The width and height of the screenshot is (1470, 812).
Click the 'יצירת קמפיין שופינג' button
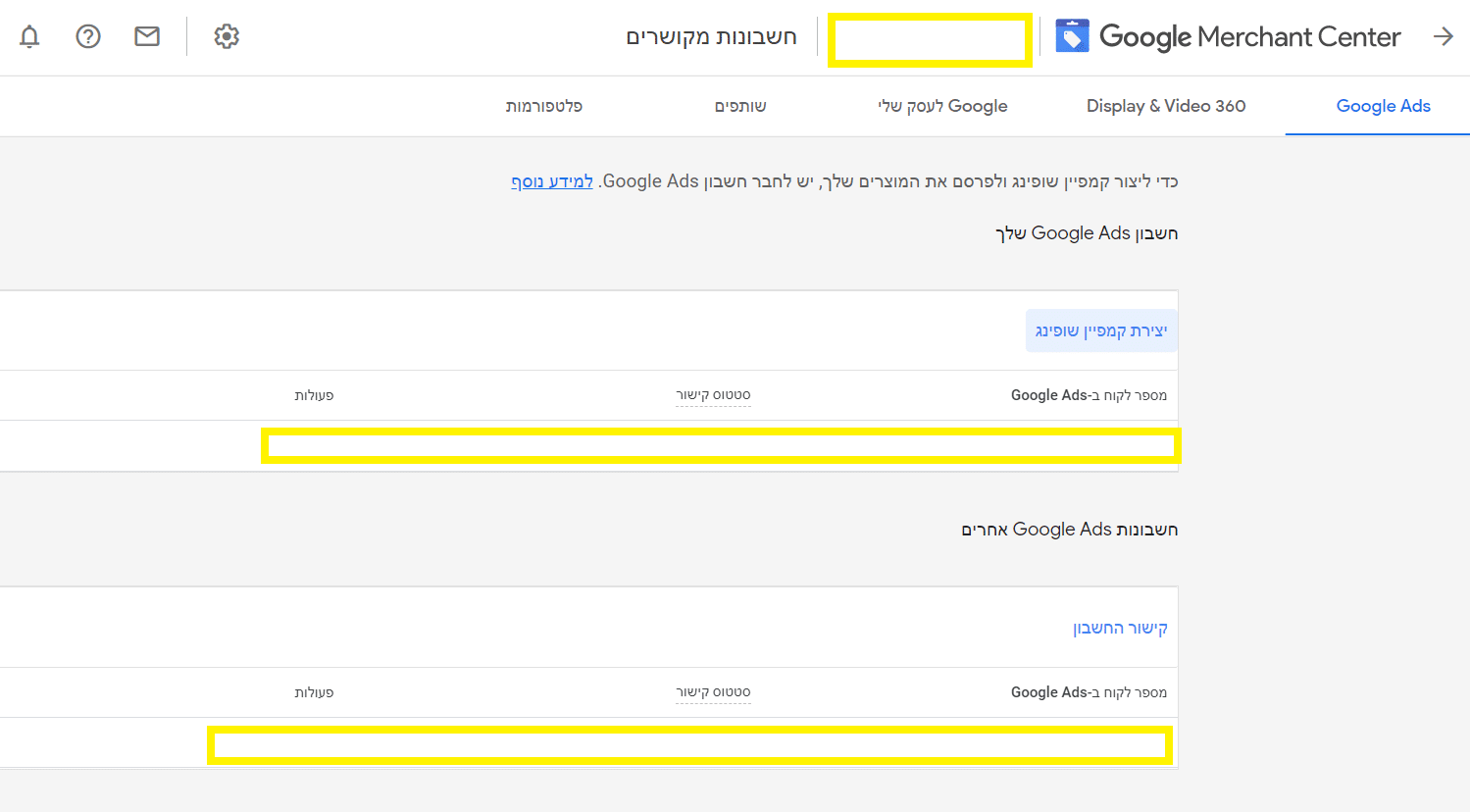(1101, 331)
